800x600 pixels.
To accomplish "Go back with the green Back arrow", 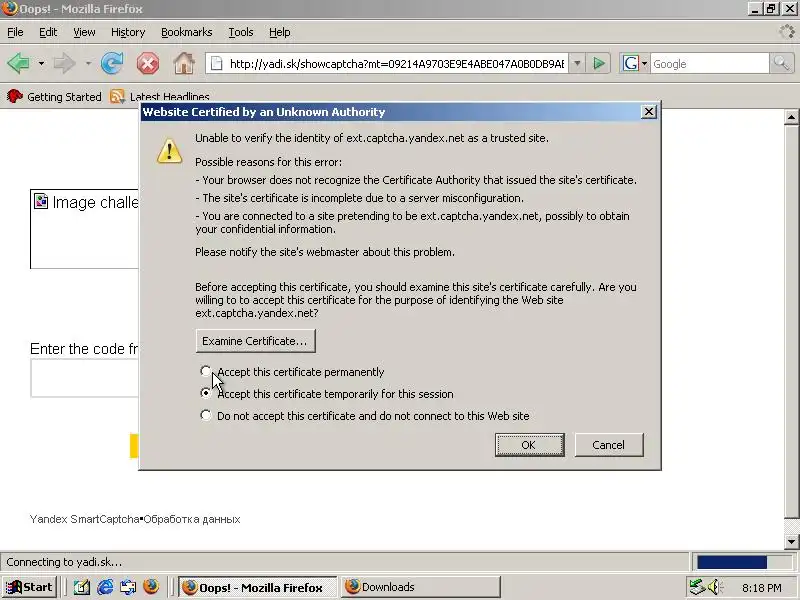I will pos(19,64).
